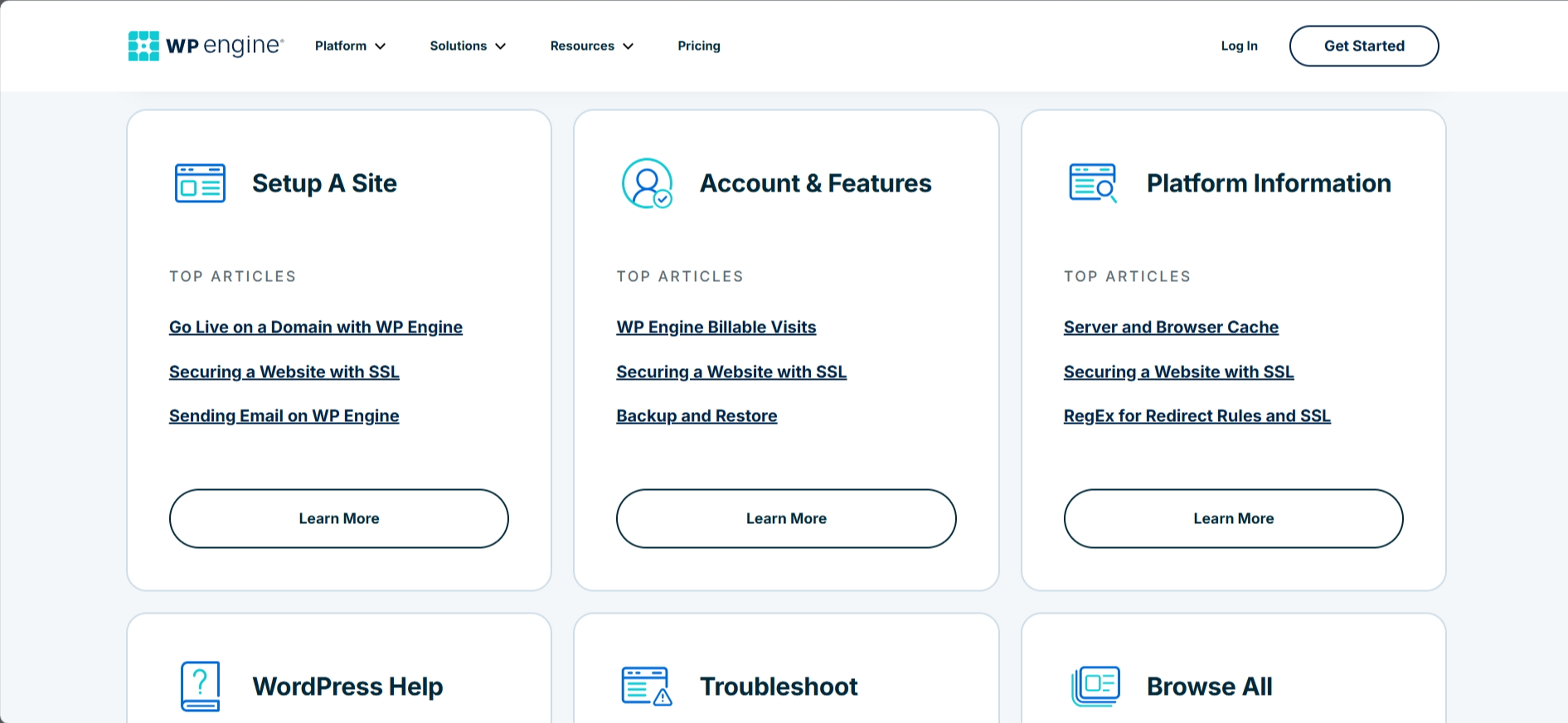Open RegEx for Redirect Rules and SSL
The image size is (1568, 723).
[1197, 415]
